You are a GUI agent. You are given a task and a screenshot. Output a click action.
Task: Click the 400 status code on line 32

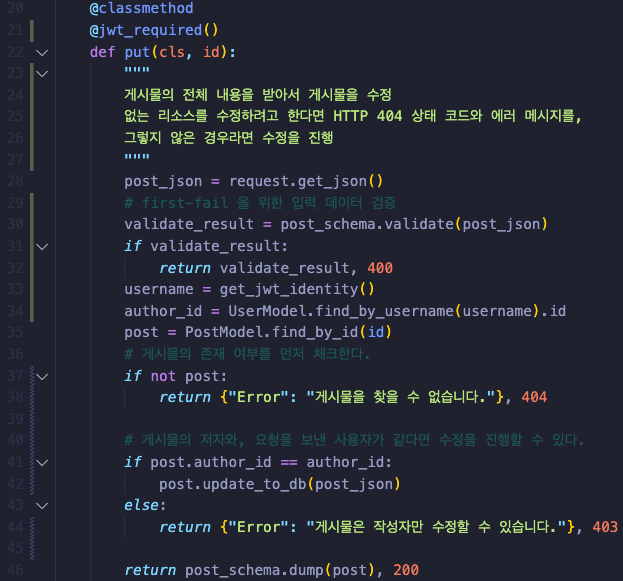point(380,268)
